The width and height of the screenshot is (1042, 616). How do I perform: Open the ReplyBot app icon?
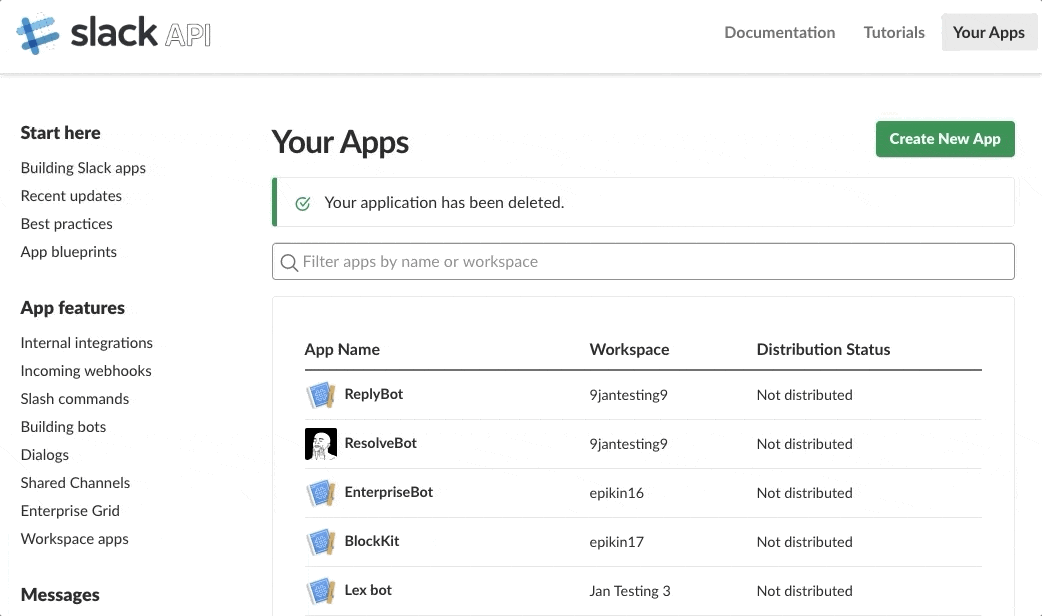pyautogui.click(x=320, y=394)
